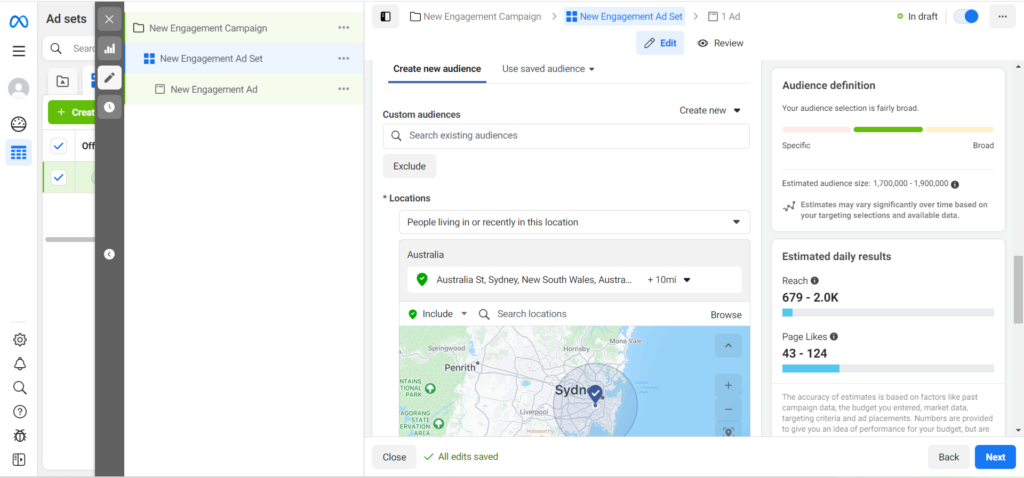Click the Close button
Viewport: 1024px width, 478px height.
coord(394,457)
